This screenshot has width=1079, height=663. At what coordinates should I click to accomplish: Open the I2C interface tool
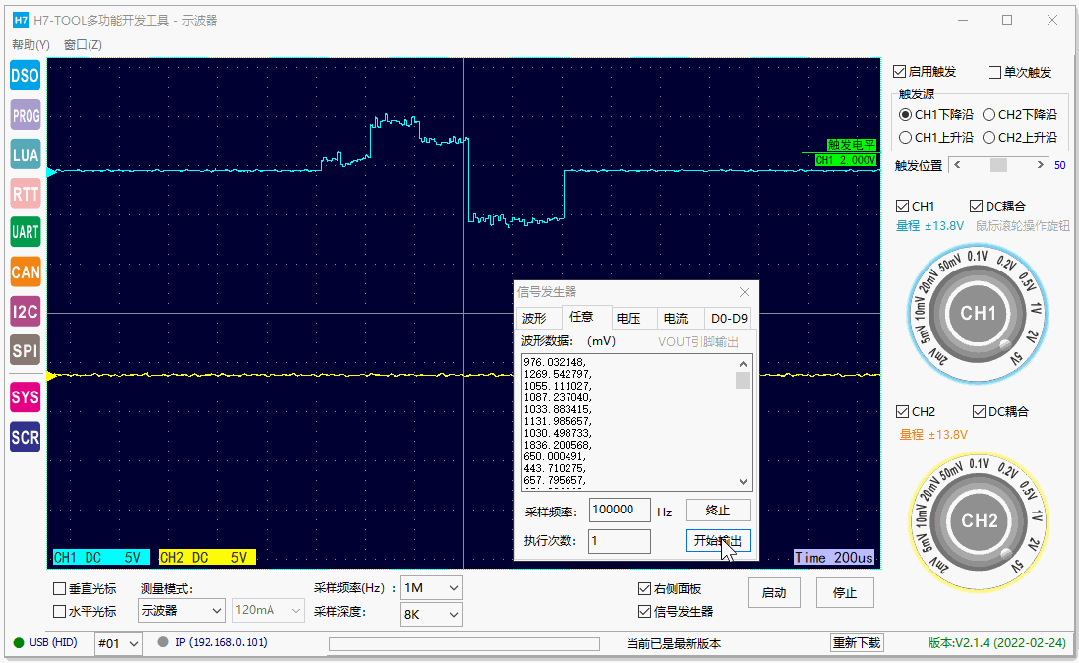[x=24, y=311]
